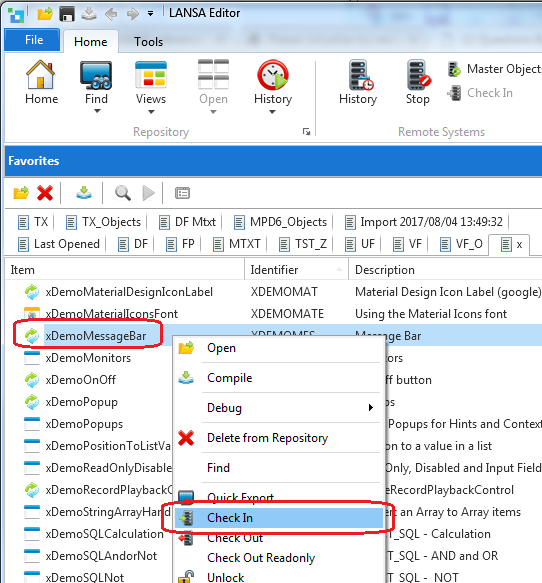
Task: Click the compile icon in Favorites toolbar
Action: 84,193
